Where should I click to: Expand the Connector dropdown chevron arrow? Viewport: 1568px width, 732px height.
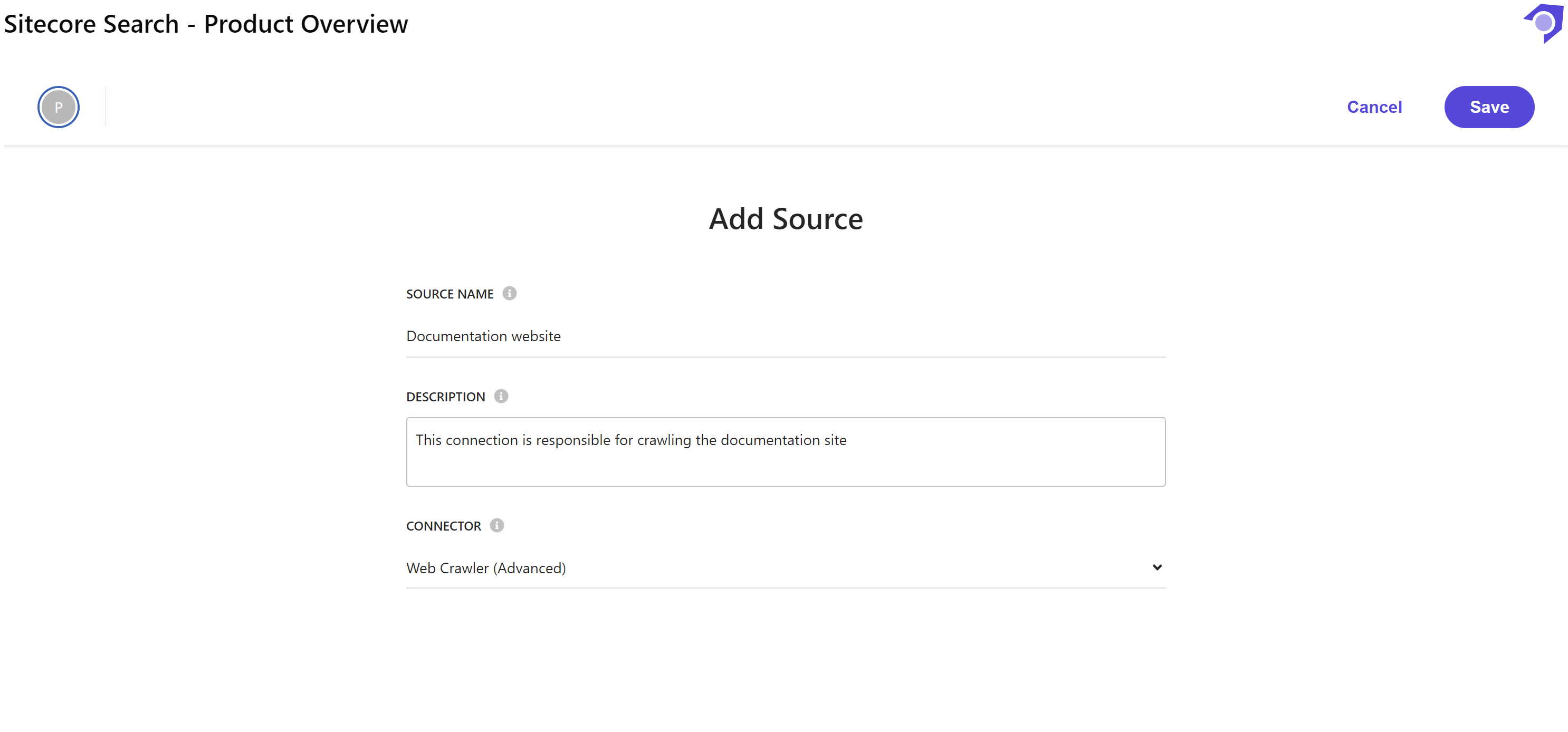[x=1156, y=567]
